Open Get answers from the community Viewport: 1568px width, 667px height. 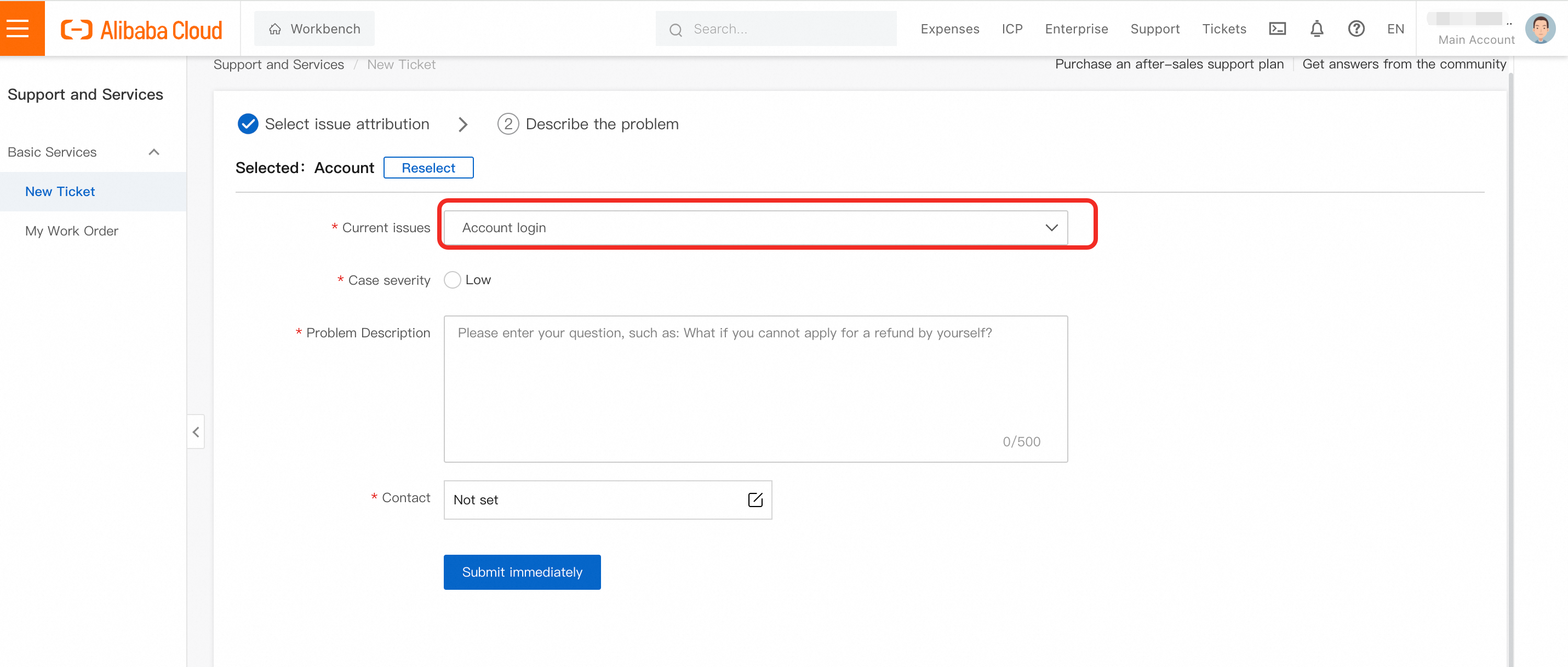click(1404, 64)
